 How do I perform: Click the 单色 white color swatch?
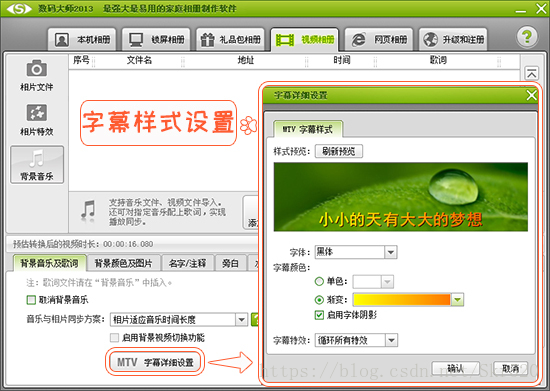pos(367,282)
